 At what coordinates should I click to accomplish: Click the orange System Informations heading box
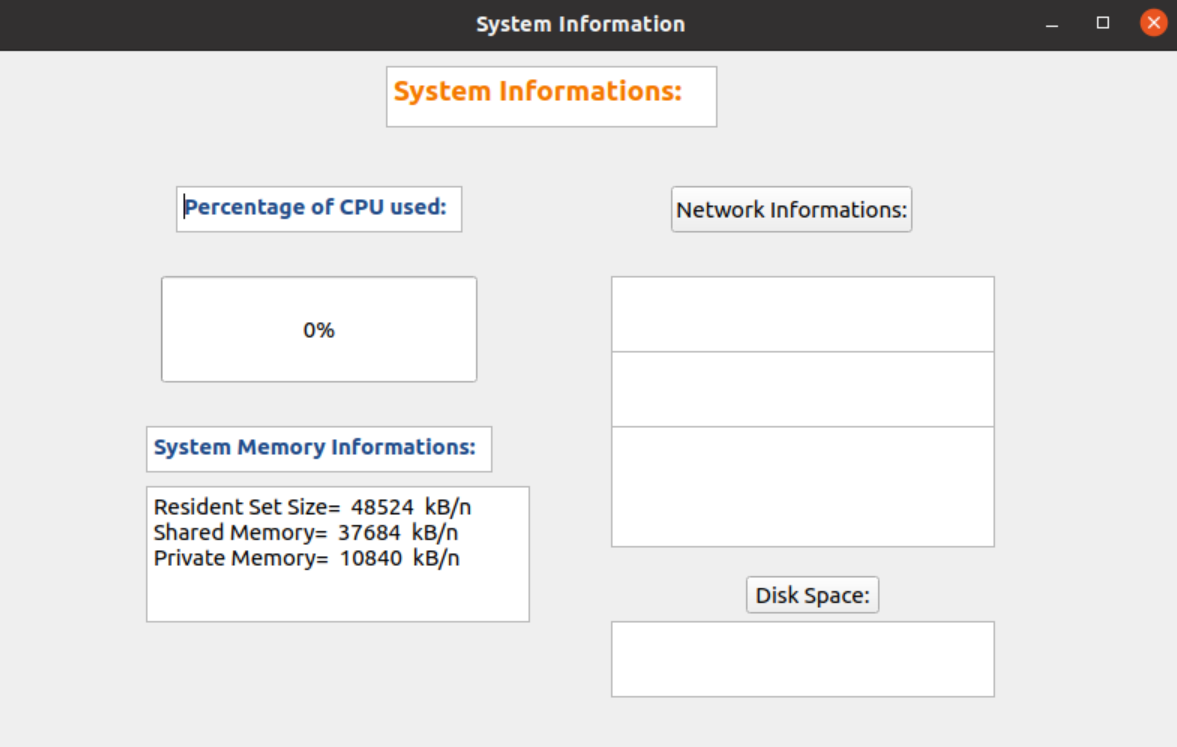point(551,97)
